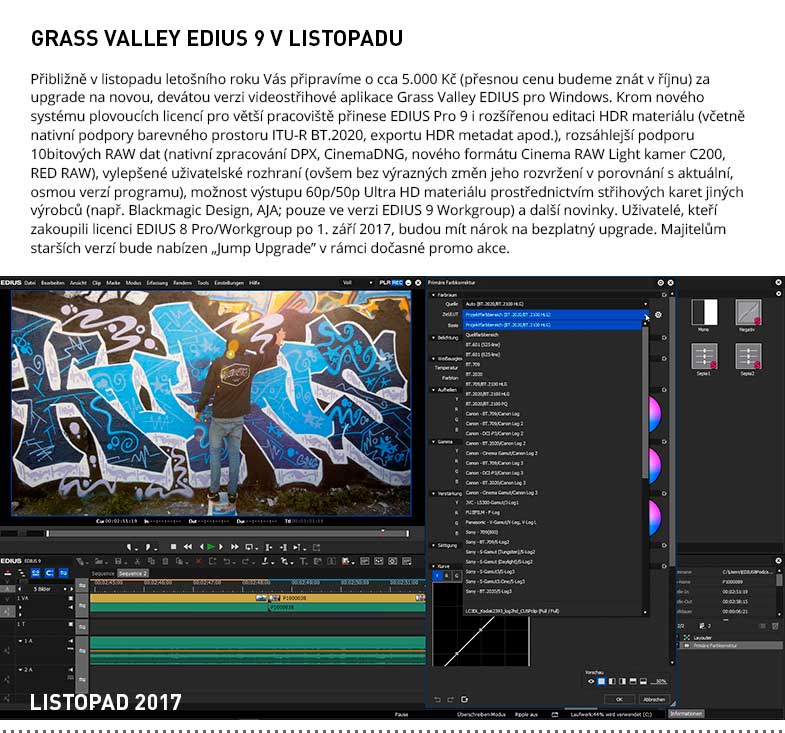Image resolution: width=785 pixels, height=733 pixels.
Task: Click the Create Title T icon
Action: point(302,561)
